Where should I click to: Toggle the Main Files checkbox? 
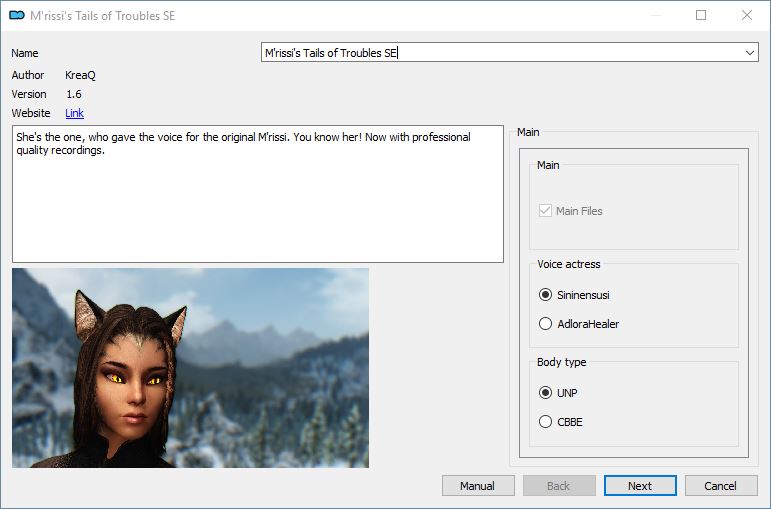(x=545, y=211)
